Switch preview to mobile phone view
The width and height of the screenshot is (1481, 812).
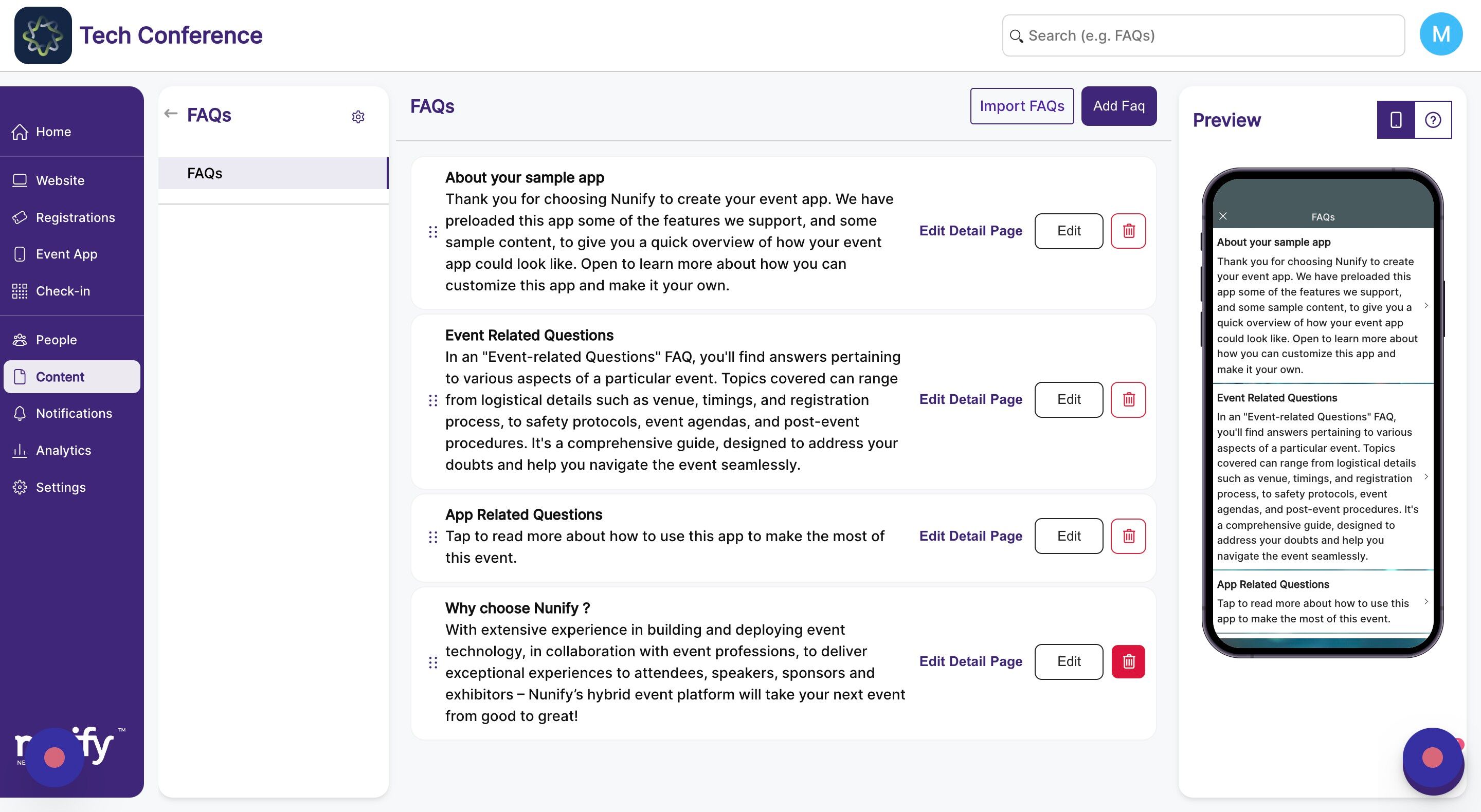[x=1395, y=120]
